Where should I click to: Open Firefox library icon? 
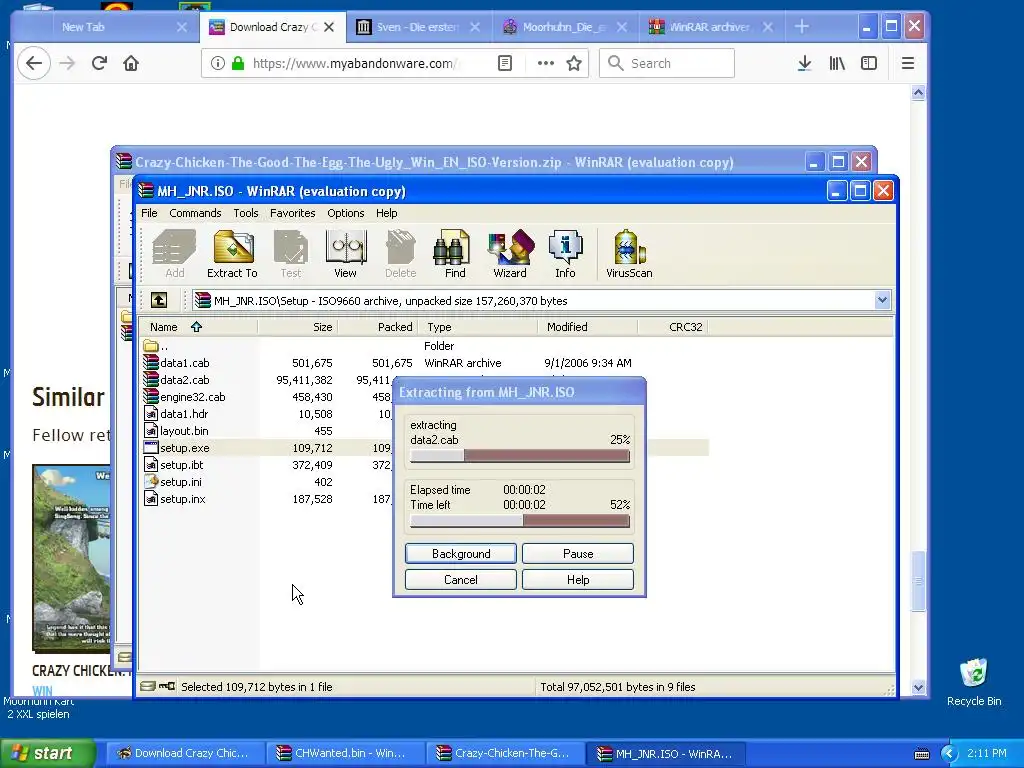click(837, 63)
